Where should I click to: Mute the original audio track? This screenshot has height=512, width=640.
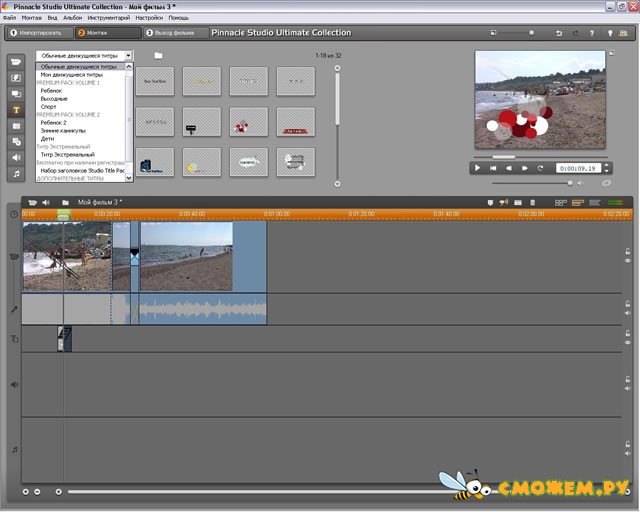[x=627, y=313]
